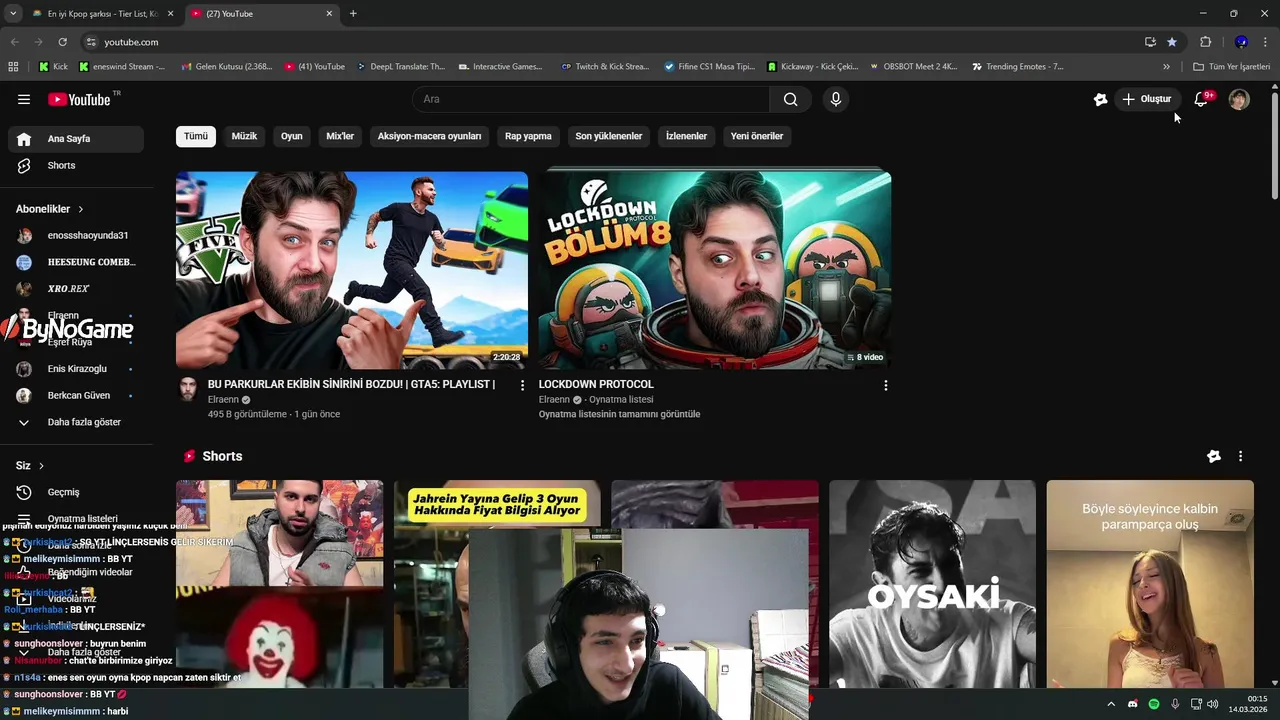Select the Yeni öneriler chip
The height and width of the screenshot is (720, 1280).
pos(757,136)
